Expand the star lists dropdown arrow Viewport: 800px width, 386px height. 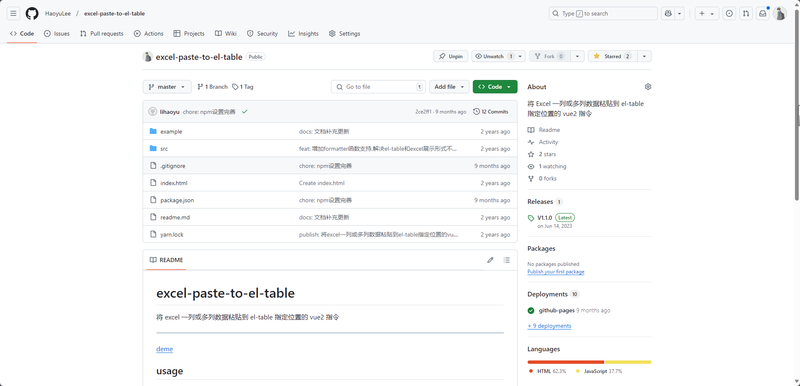click(x=644, y=56)
